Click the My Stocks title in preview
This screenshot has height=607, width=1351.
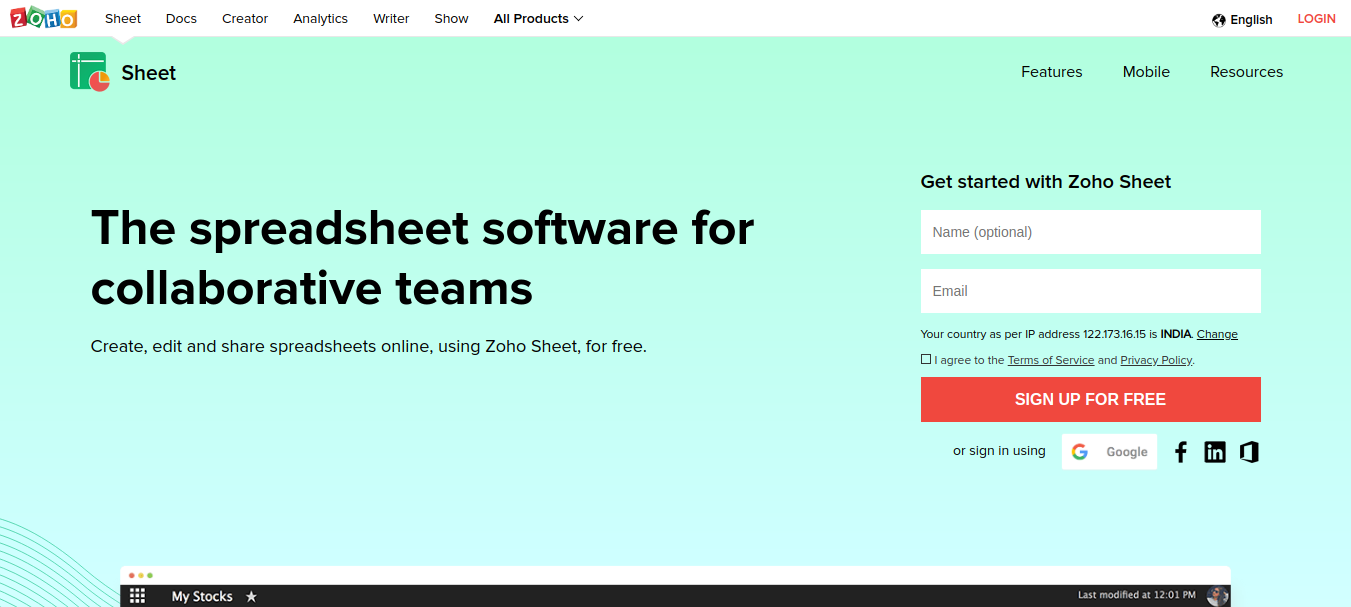pos(202,596)
